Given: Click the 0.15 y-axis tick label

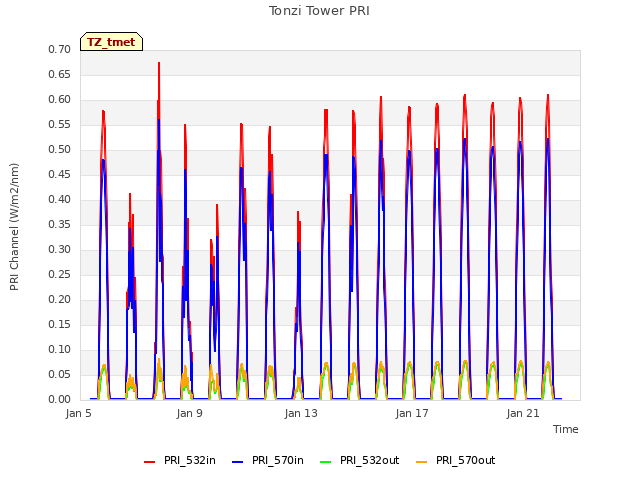Looking at the screenshot, I should click(60, 324).
